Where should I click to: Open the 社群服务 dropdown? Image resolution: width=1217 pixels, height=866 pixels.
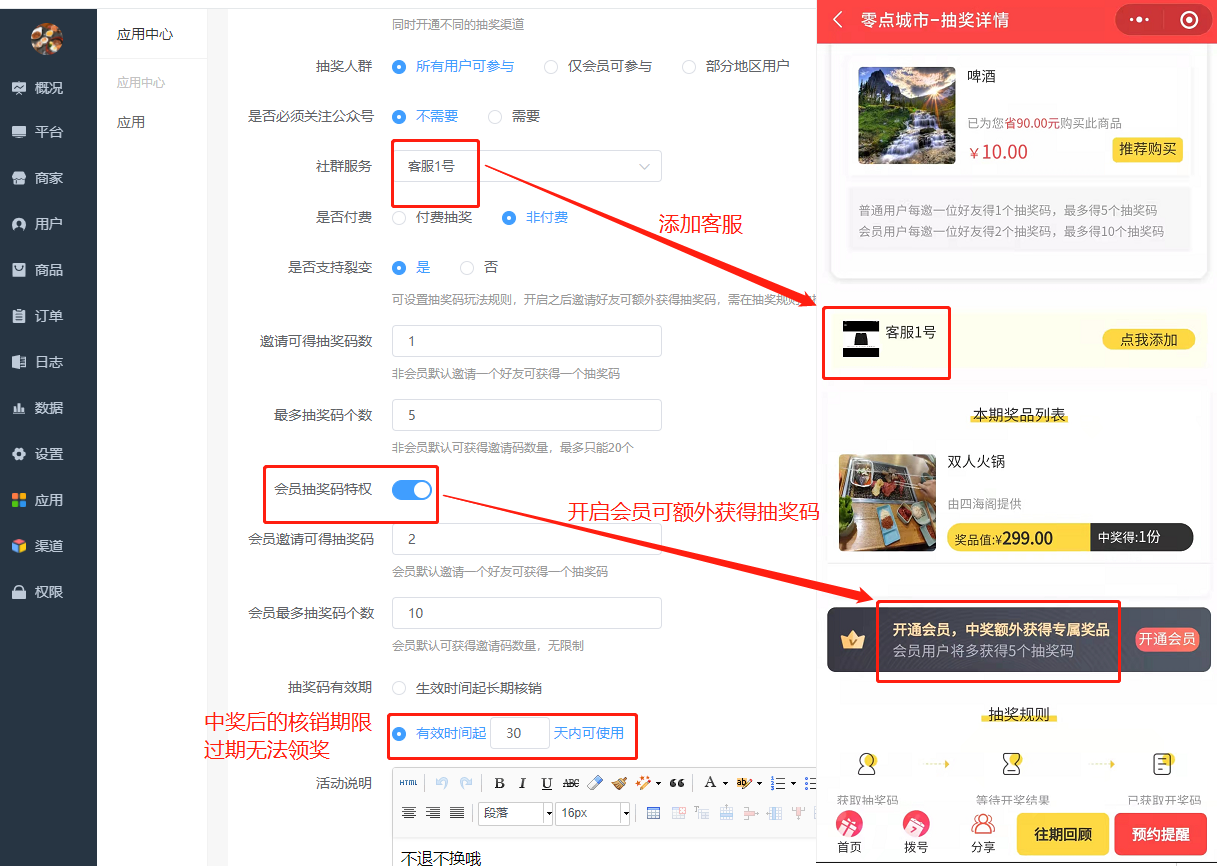point(527,166)
